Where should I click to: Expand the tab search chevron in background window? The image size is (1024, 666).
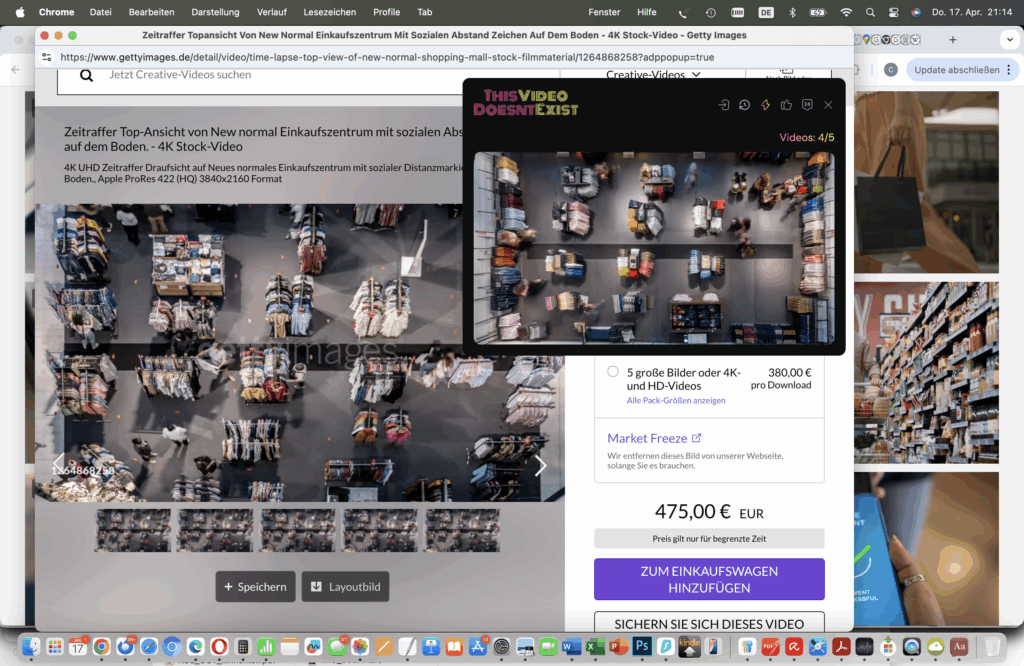click(x=1010, y=40)
